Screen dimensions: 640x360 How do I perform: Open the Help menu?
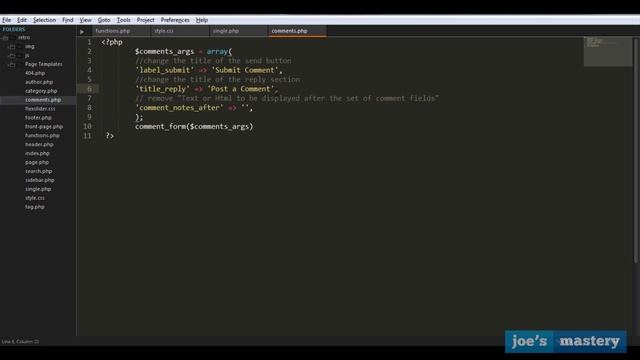point(202,20)
